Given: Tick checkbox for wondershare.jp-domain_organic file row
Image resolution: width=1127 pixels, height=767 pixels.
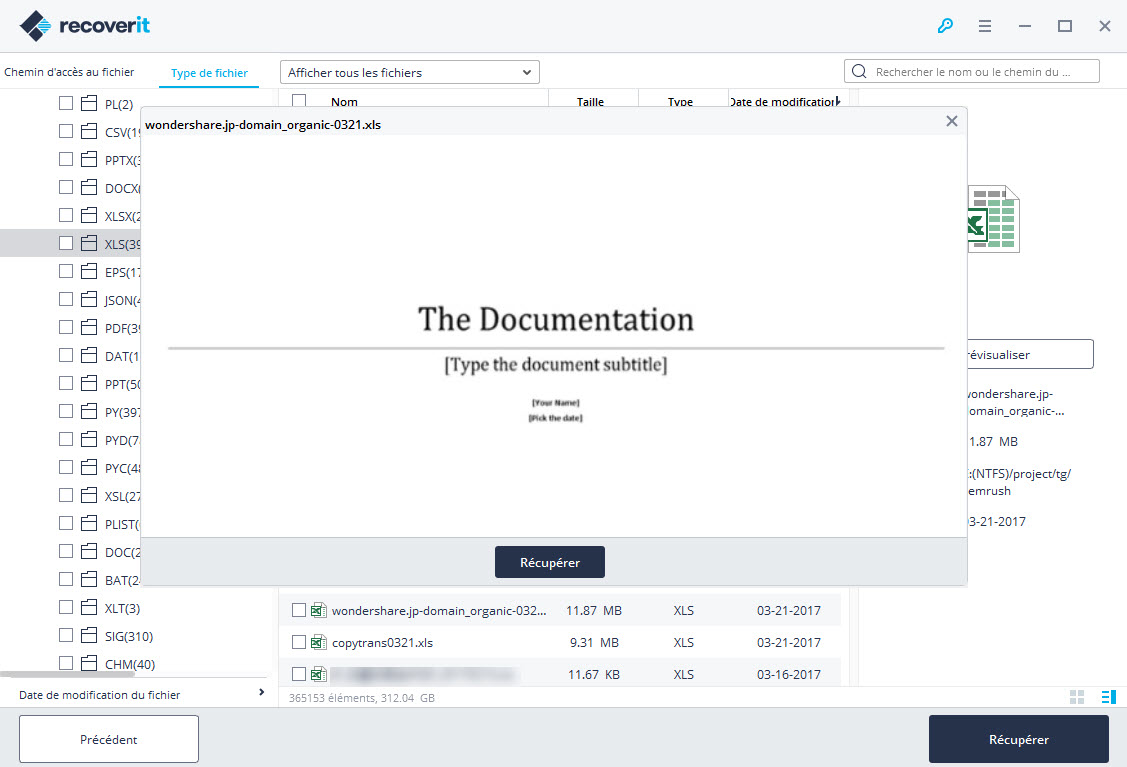Looking at the screenshot, I should [x=299, y=610].
